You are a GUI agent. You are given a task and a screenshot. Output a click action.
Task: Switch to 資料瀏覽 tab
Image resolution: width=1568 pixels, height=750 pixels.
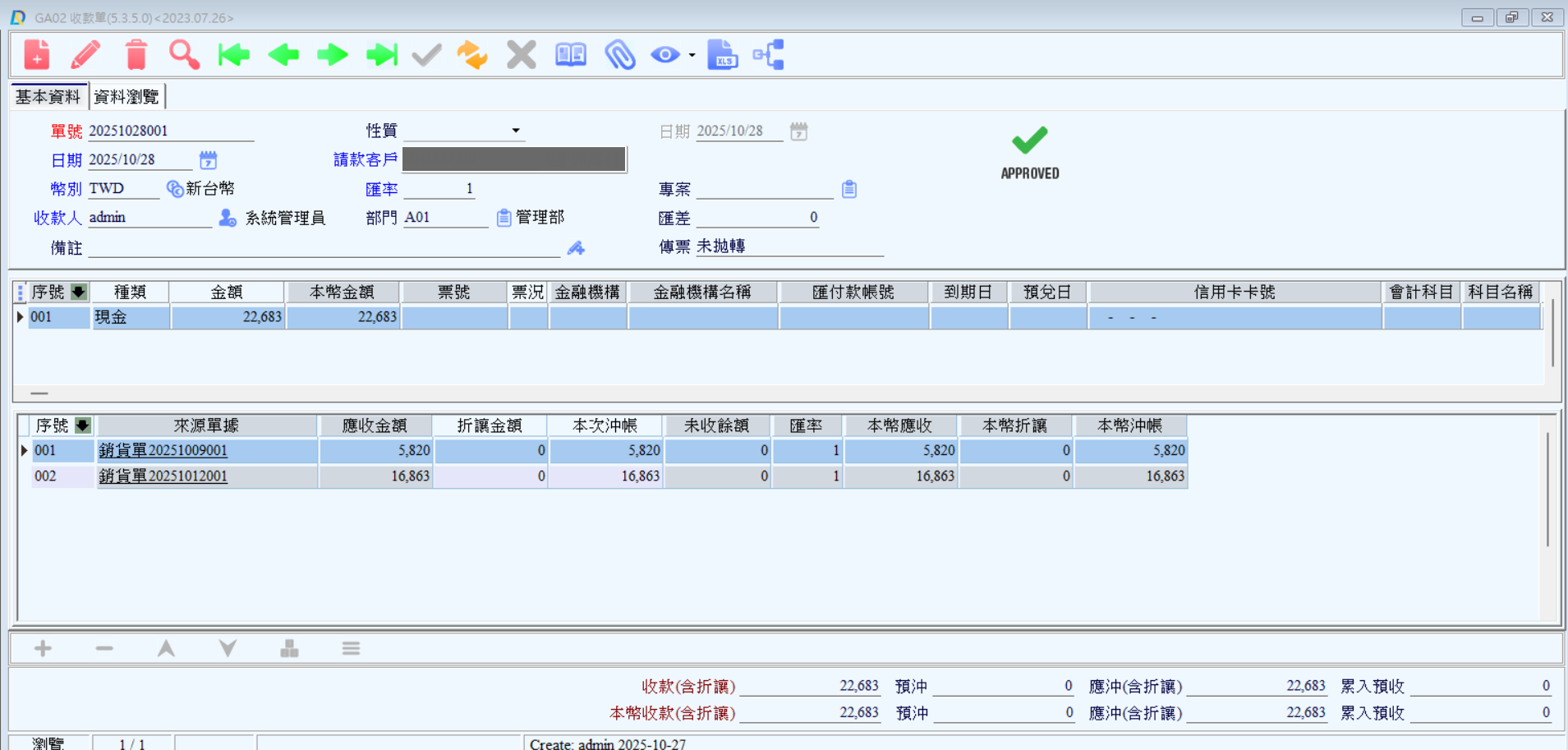(x=126, y=97)
